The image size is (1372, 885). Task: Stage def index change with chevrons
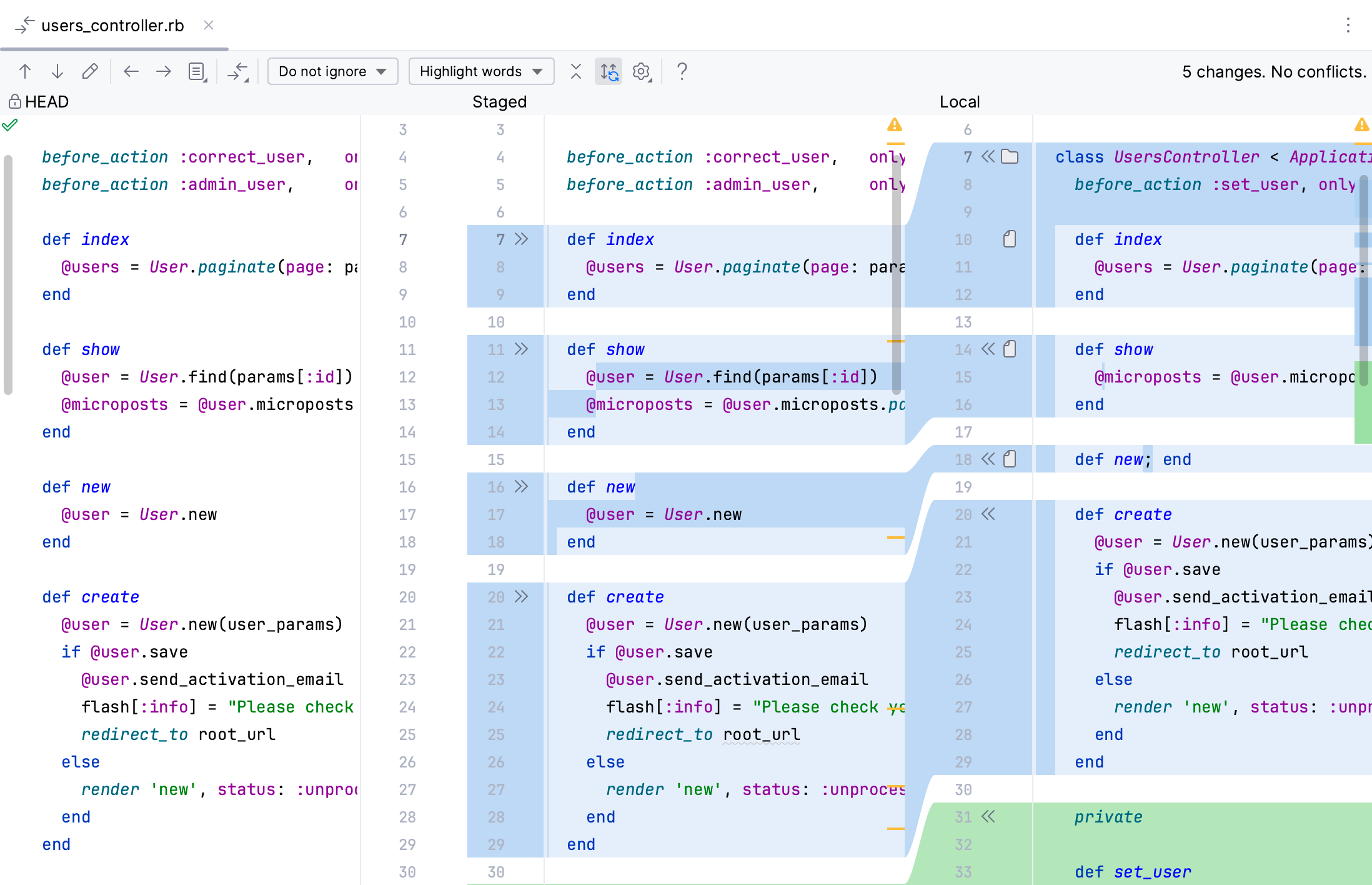522,239
